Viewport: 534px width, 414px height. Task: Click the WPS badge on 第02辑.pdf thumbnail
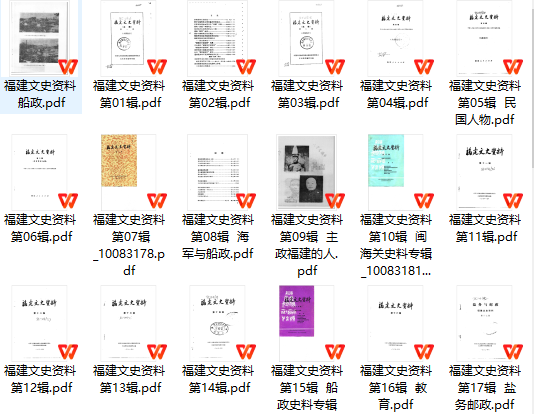pos(246,67)
